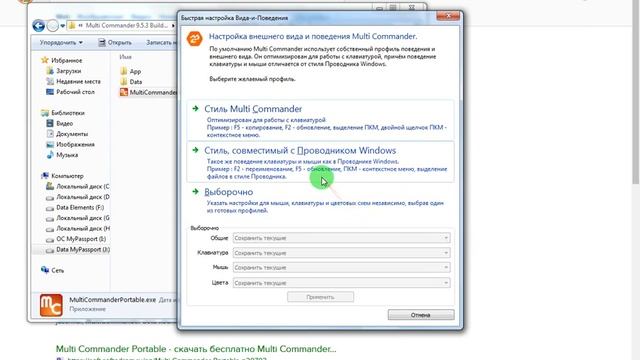
Task: Close the quick setup dialog
Action: [448, 16]
